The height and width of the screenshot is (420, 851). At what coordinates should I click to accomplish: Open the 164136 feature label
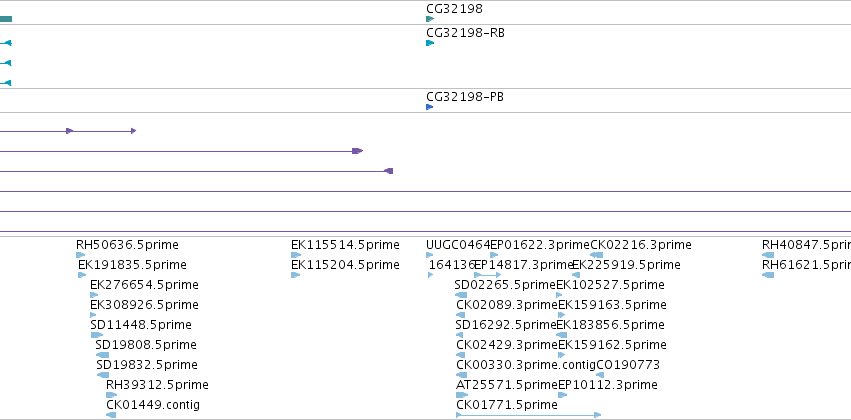point(452,265)
